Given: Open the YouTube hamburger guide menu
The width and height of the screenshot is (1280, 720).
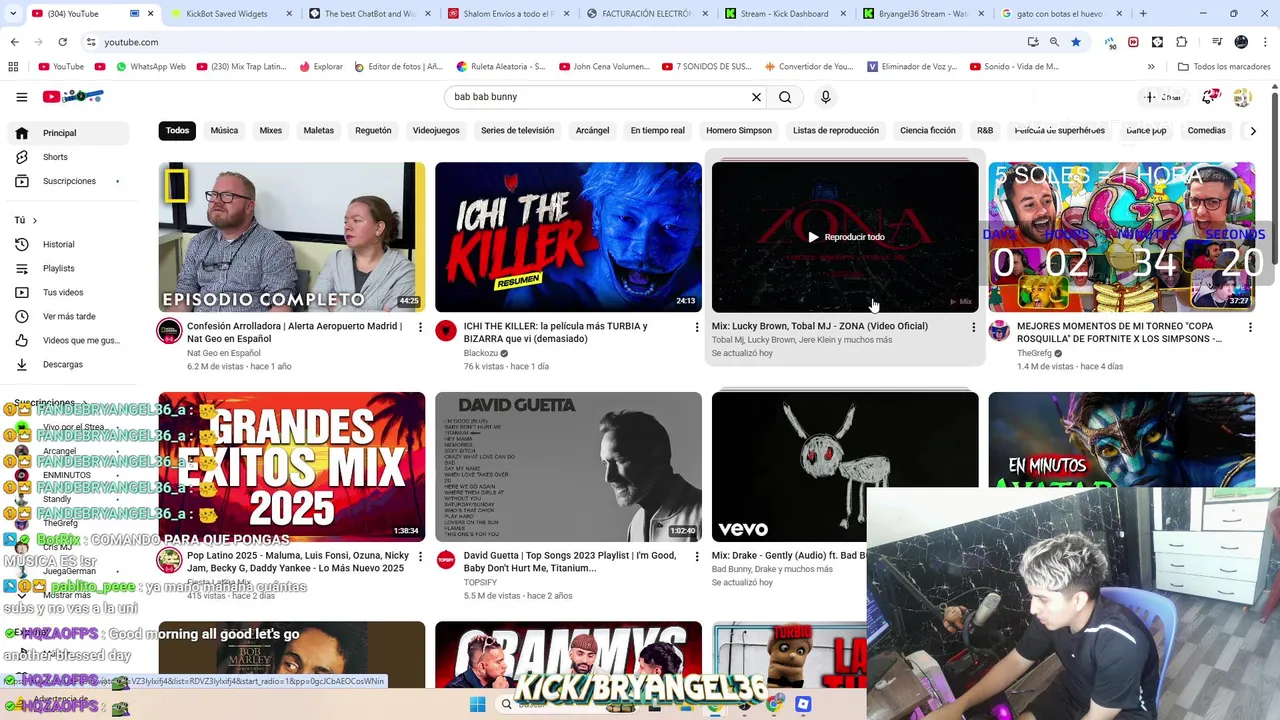Looking at the screenshot, I should click(21, 97).
